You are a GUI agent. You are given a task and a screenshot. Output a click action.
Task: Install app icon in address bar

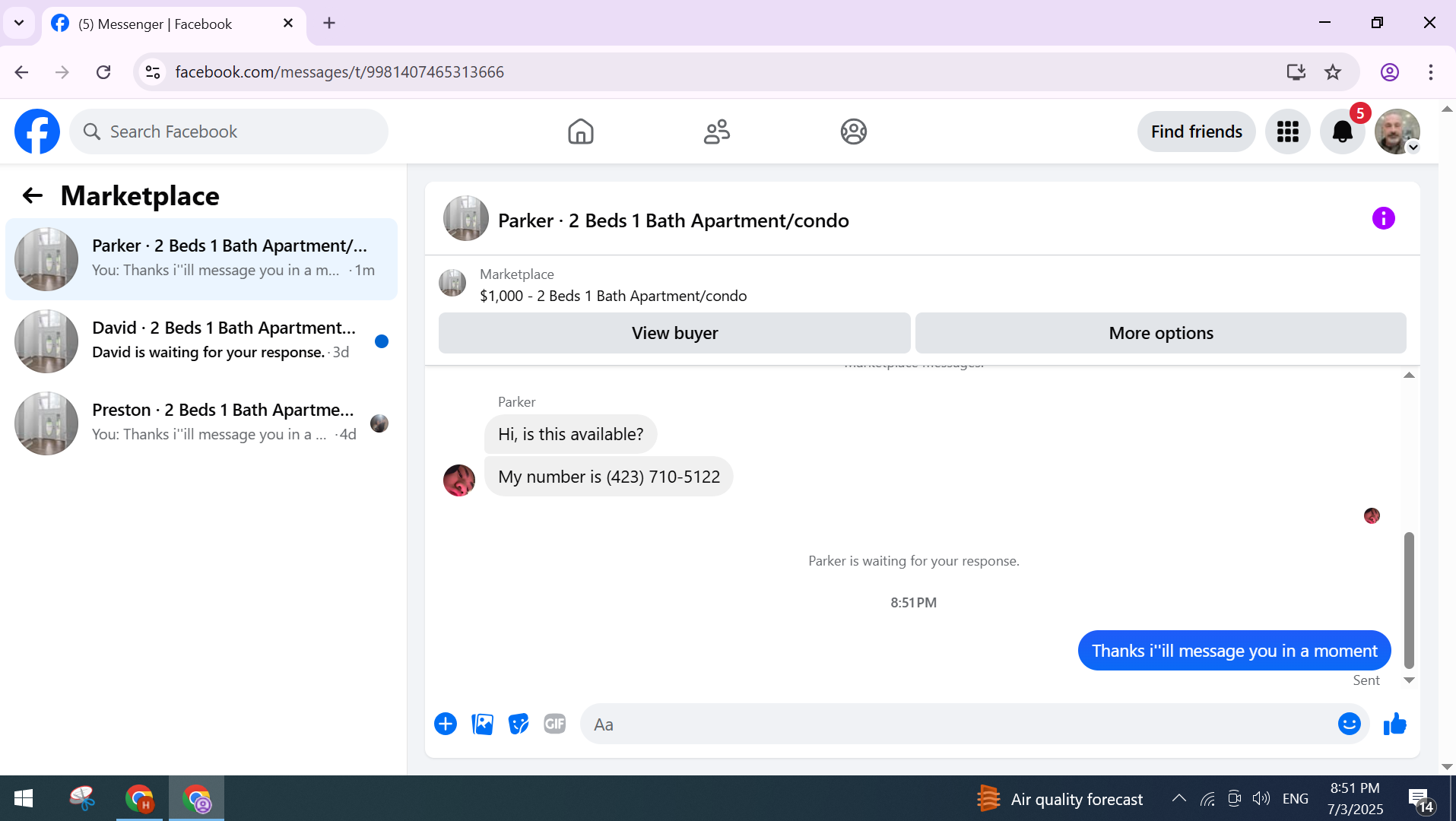coord(1296,72)
